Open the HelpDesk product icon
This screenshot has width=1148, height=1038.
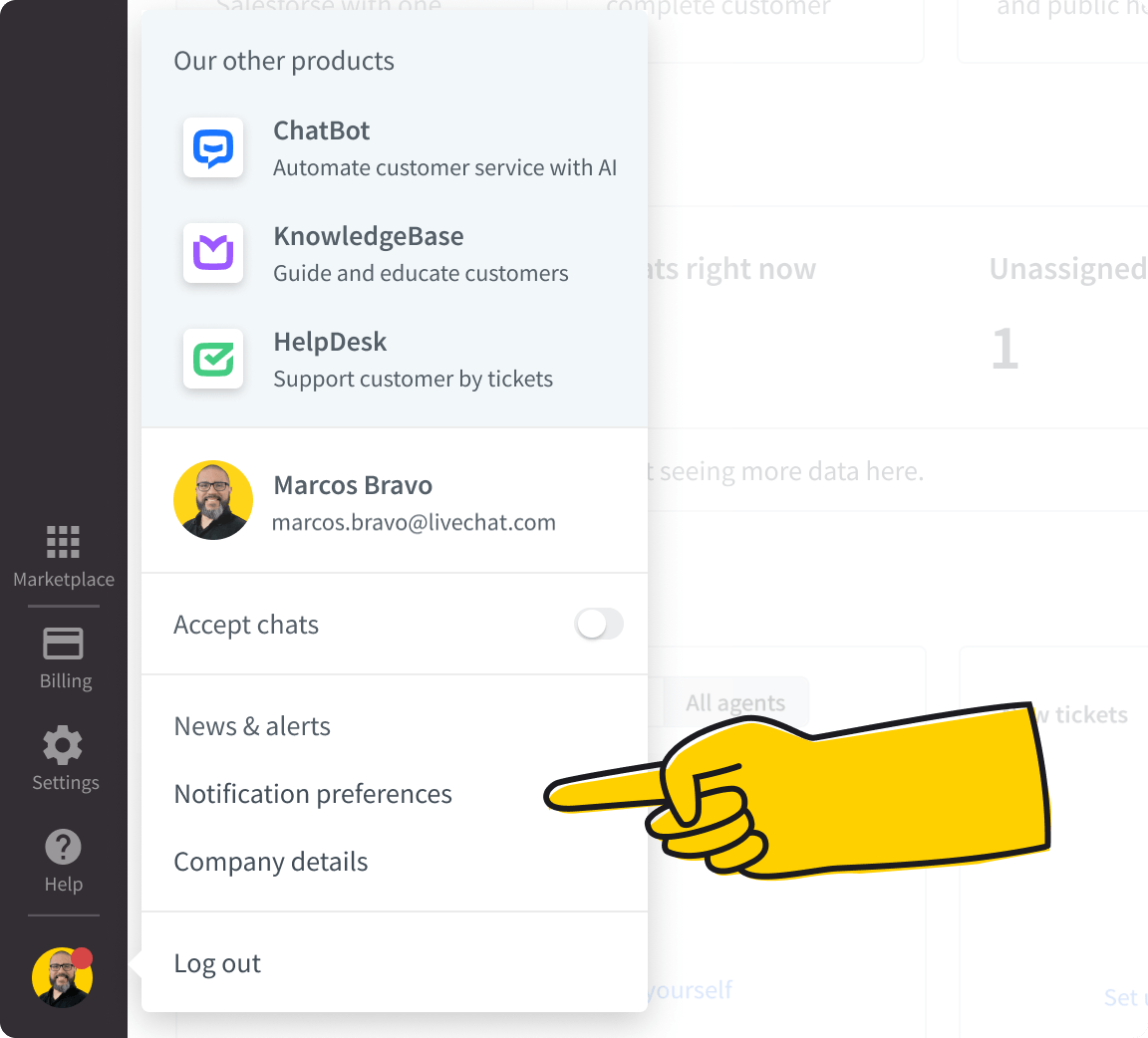[213, 359]
